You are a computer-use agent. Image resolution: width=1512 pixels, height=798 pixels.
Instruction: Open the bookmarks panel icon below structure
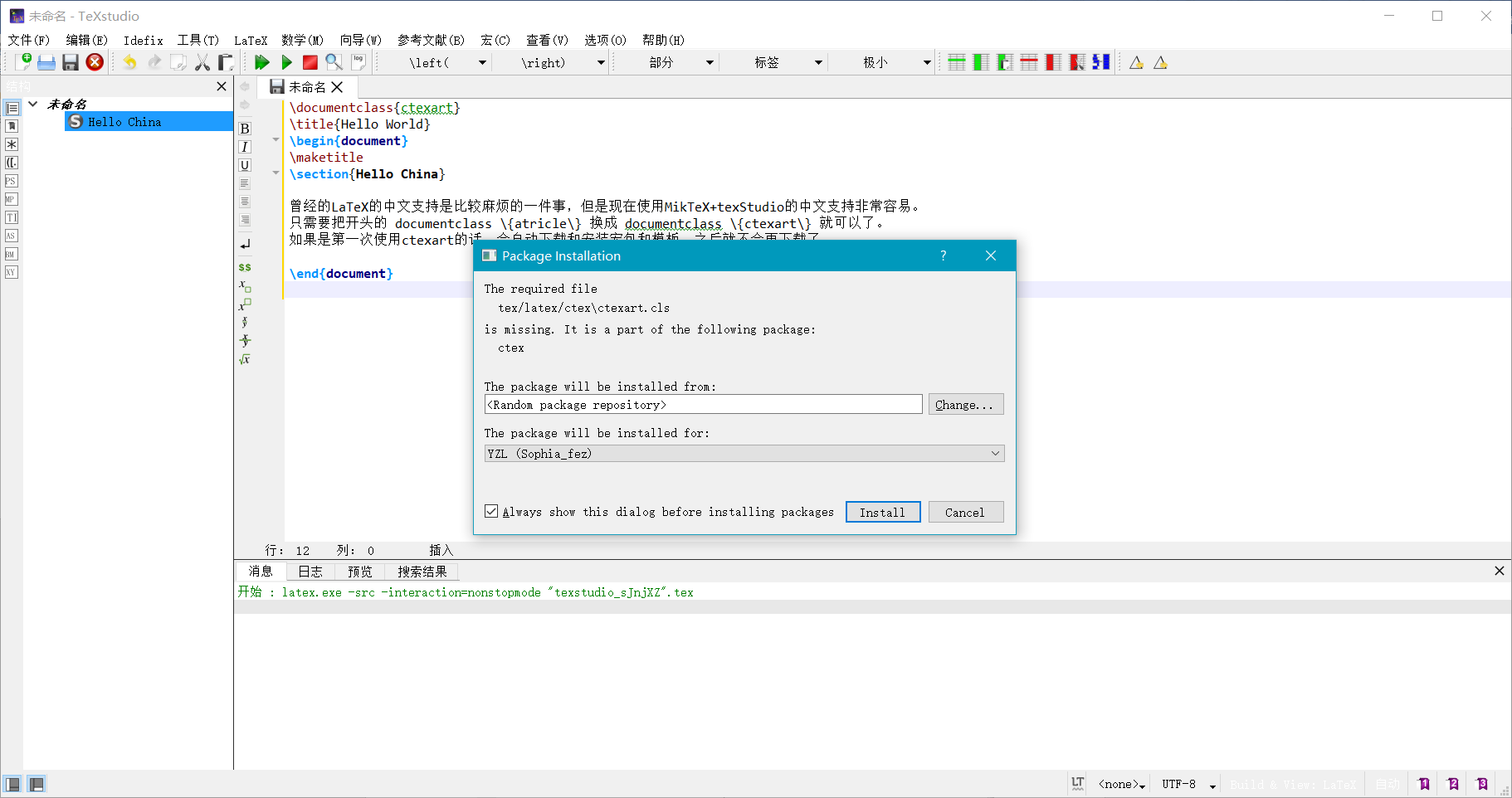(12, 125)
